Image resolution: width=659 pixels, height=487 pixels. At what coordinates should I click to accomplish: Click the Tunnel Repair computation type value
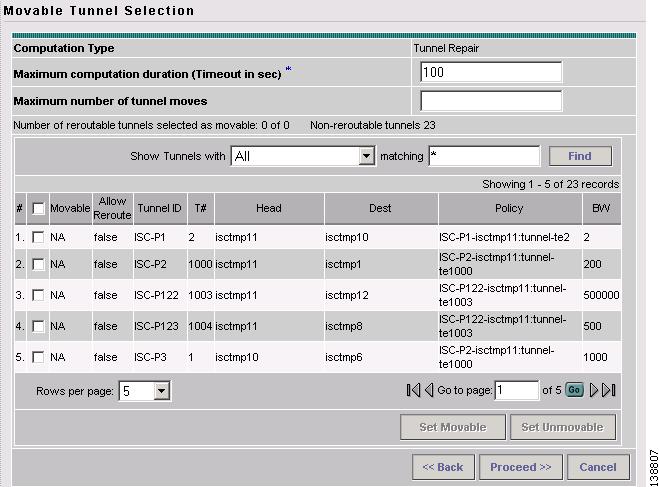click(x=446, y=48)
